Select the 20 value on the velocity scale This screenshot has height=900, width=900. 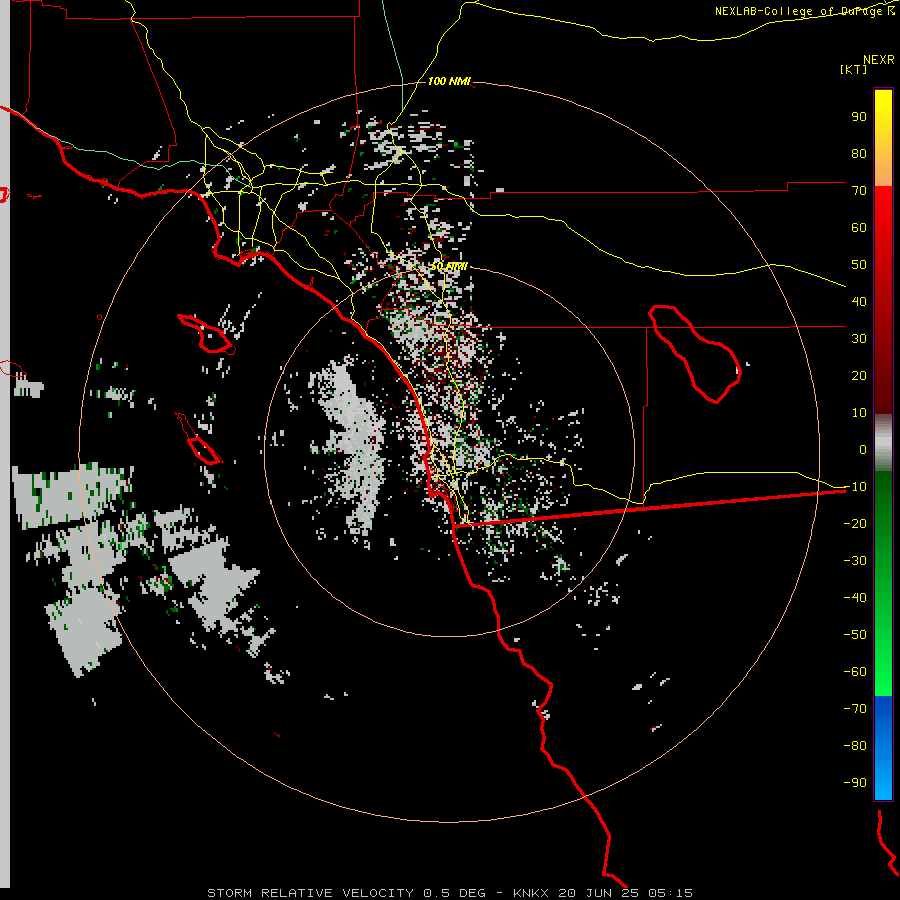point(859,375)
